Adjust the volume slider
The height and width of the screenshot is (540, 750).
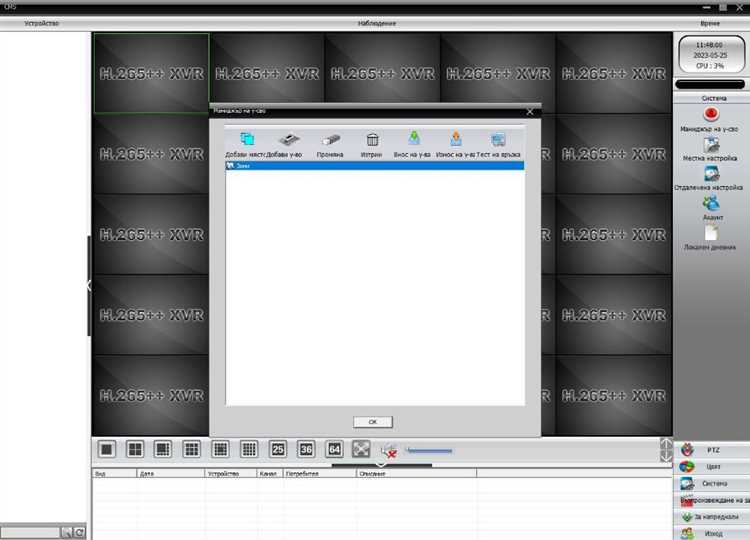(x=429, y=451)
